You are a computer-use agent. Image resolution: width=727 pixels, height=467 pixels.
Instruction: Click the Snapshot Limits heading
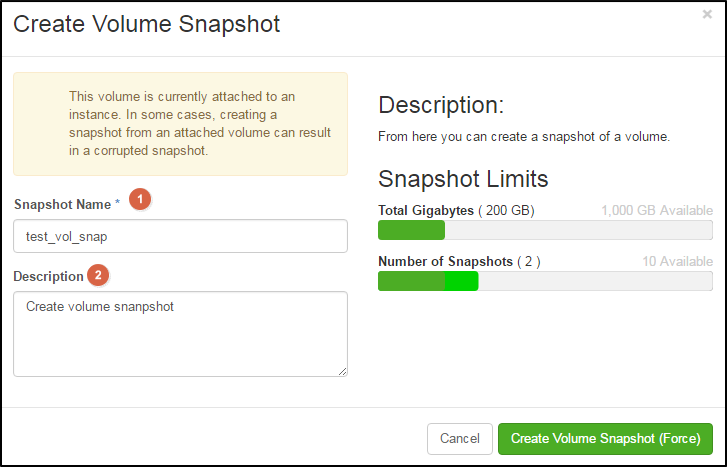tap(463, 179)
